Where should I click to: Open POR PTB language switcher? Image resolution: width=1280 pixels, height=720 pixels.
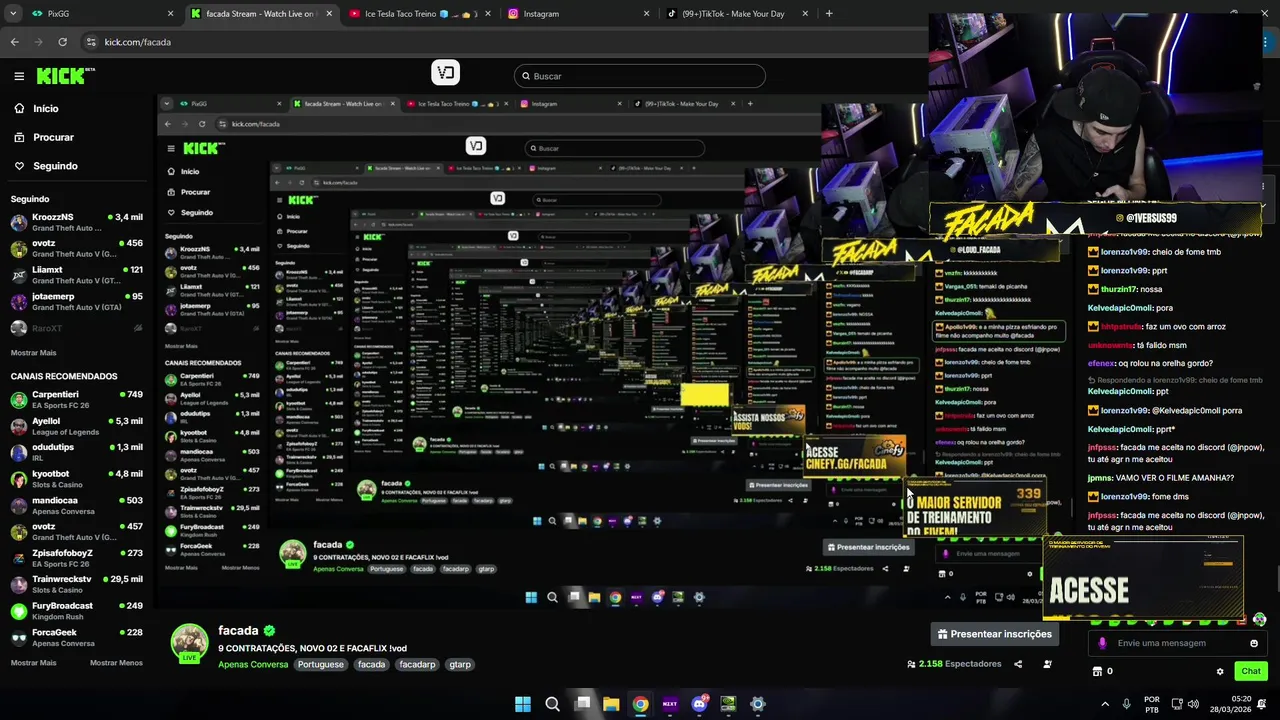coord(1152,704)
